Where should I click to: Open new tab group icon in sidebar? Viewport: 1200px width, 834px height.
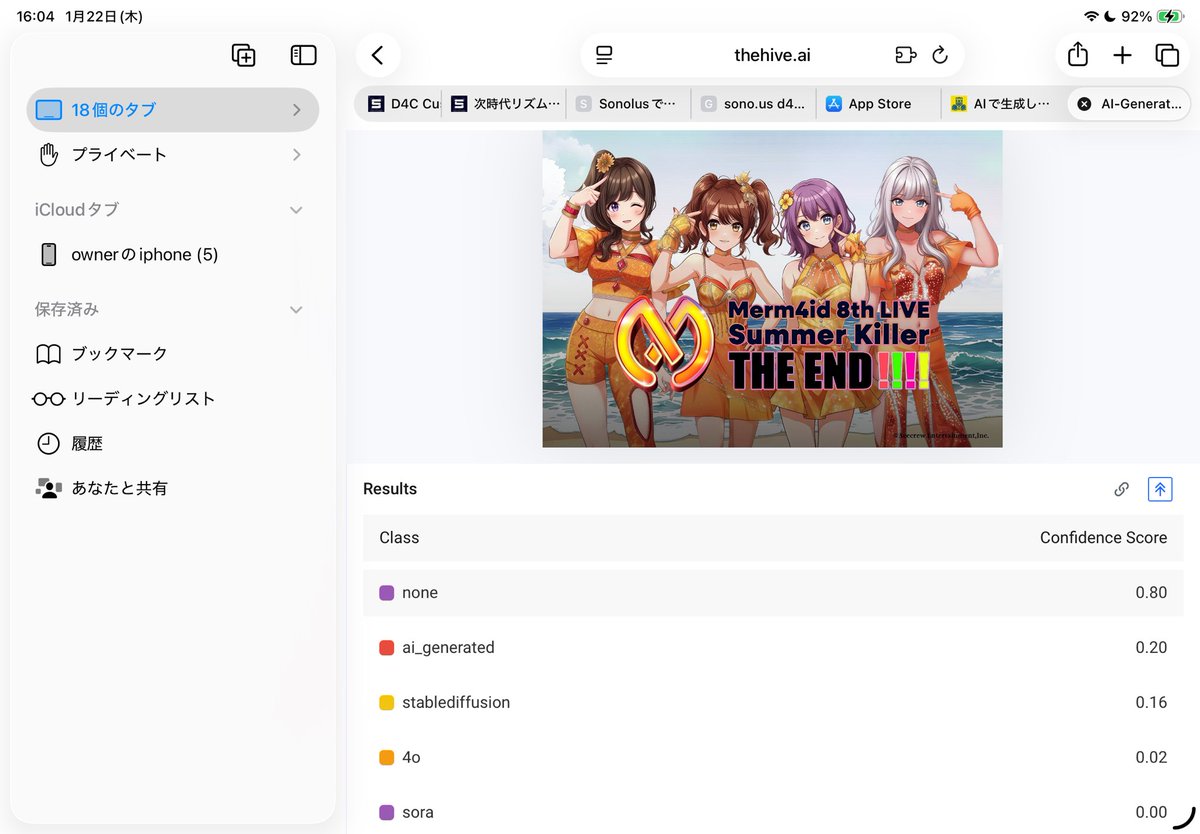point(243,55)
